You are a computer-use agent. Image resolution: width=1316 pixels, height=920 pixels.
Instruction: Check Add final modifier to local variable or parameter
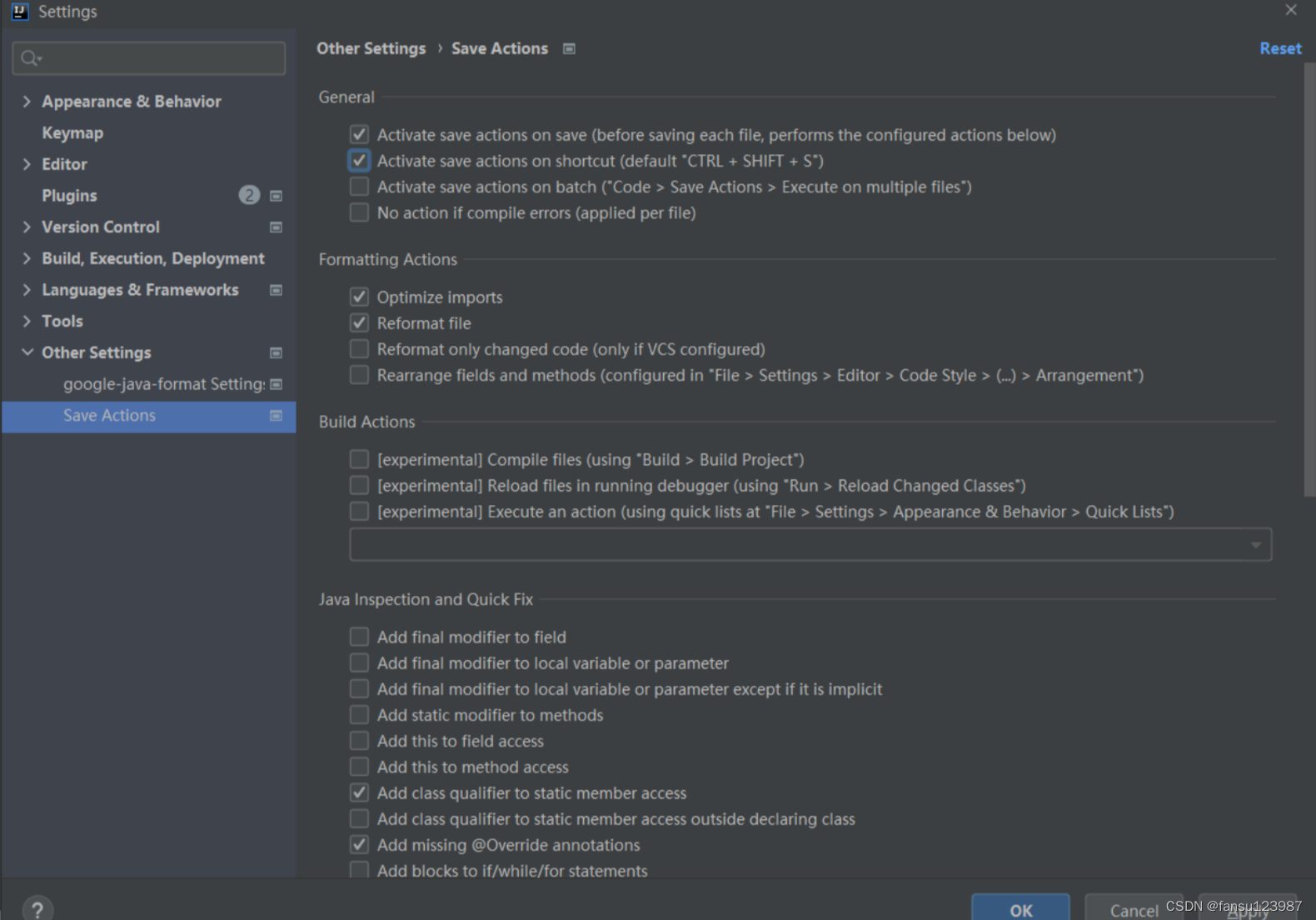[x=359, y=662]
